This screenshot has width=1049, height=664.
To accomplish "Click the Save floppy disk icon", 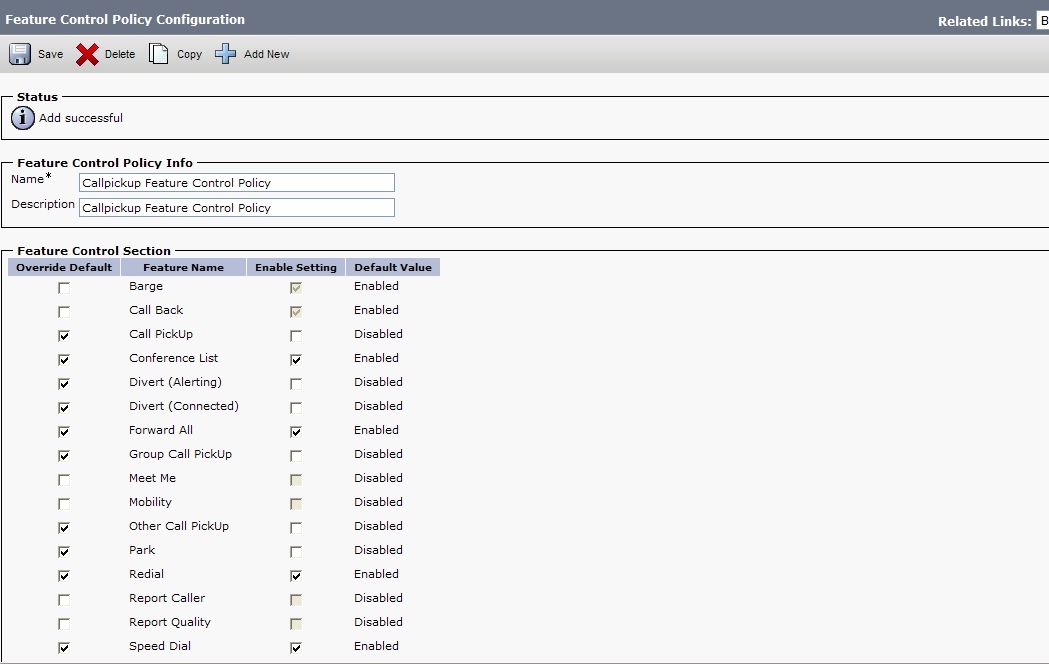I will [x=20, y=54].
